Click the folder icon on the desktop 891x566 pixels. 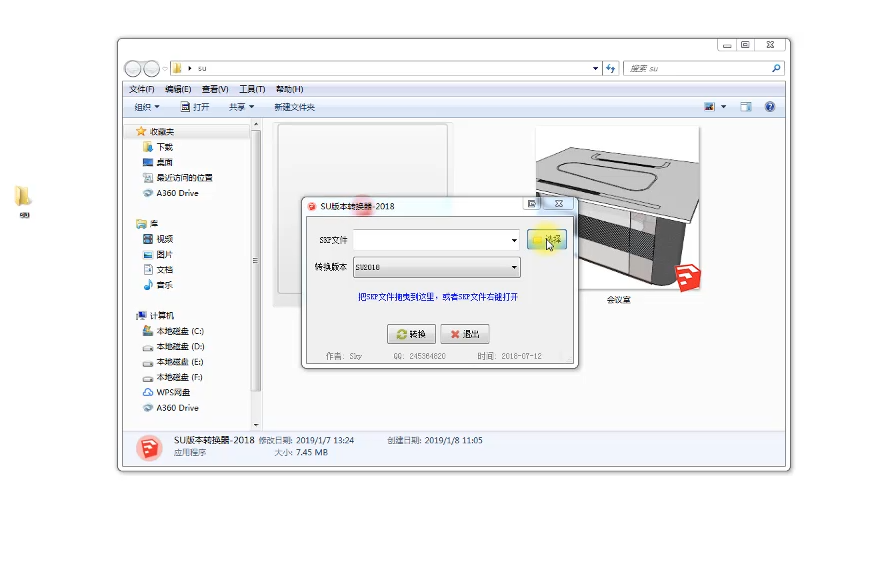tap(23, 197)
